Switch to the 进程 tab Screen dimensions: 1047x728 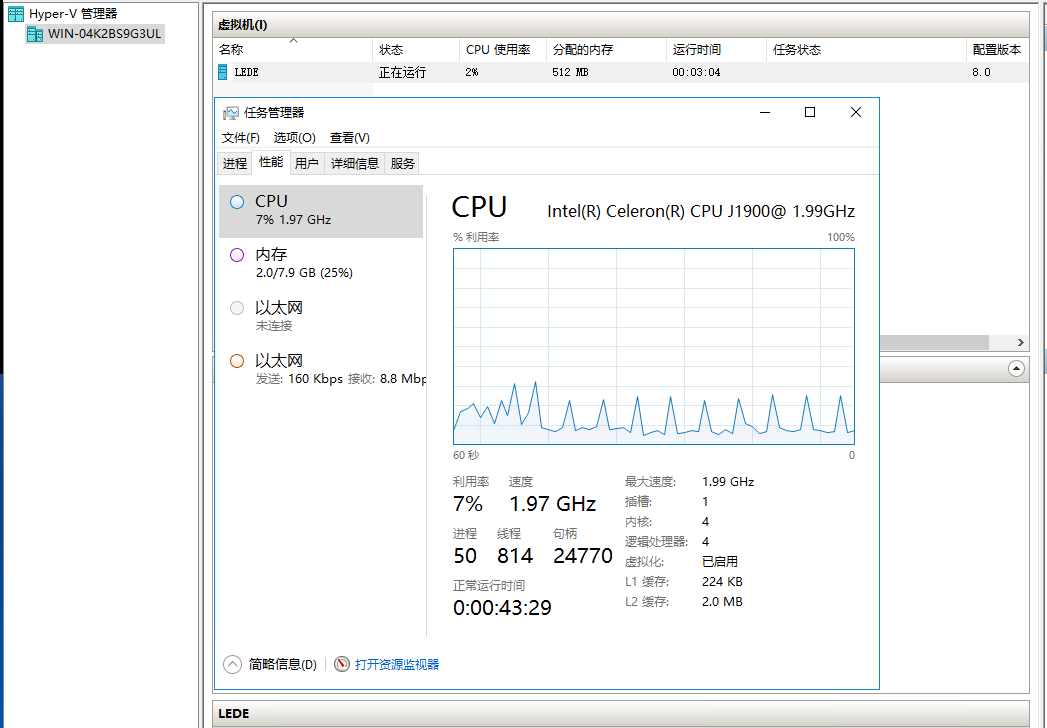(x=235, y=164)
